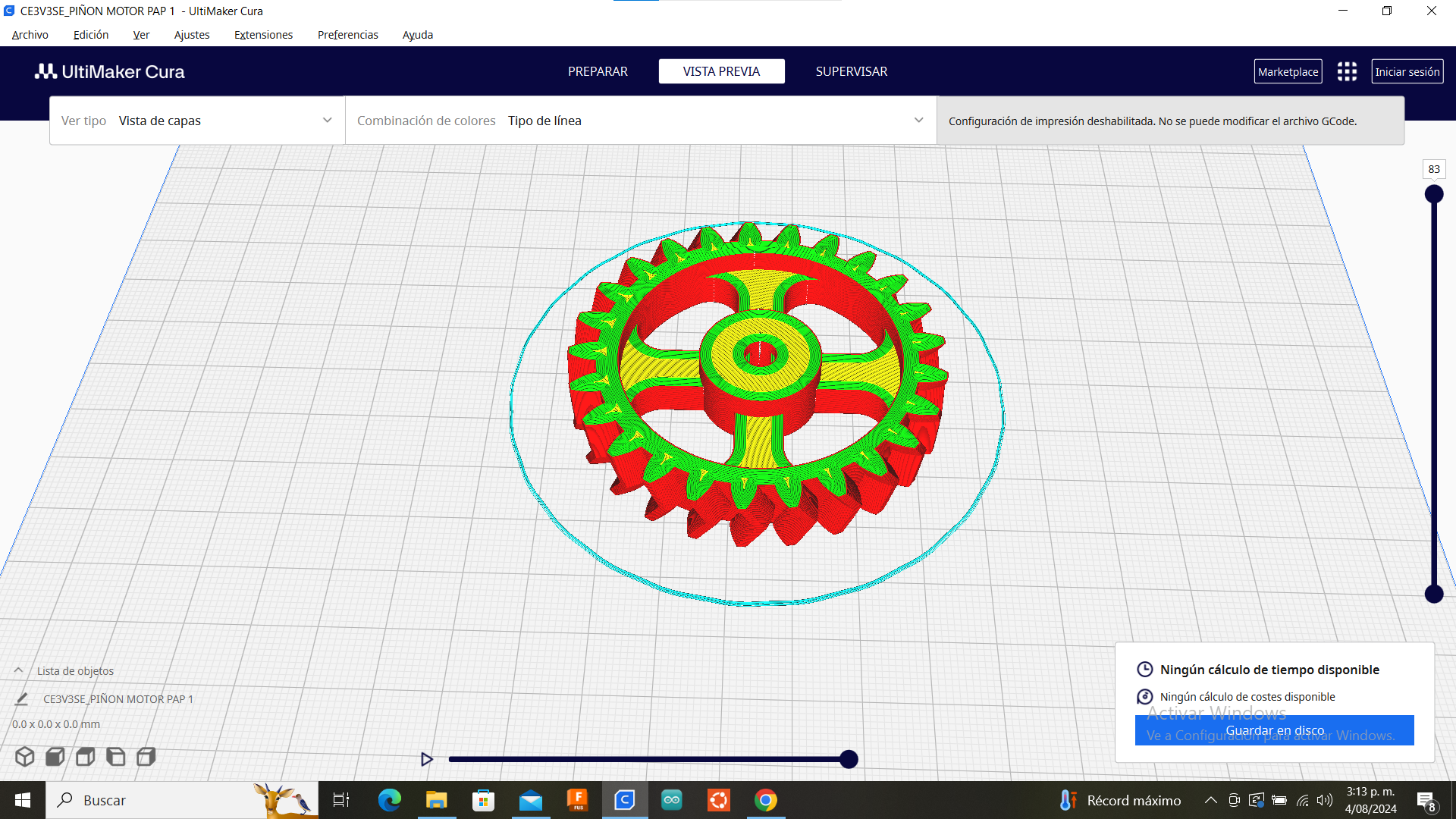Open the Extensiones menu
Image resolution: width=1456 pixels, height=819 pixels.
(x=263, y=35)
